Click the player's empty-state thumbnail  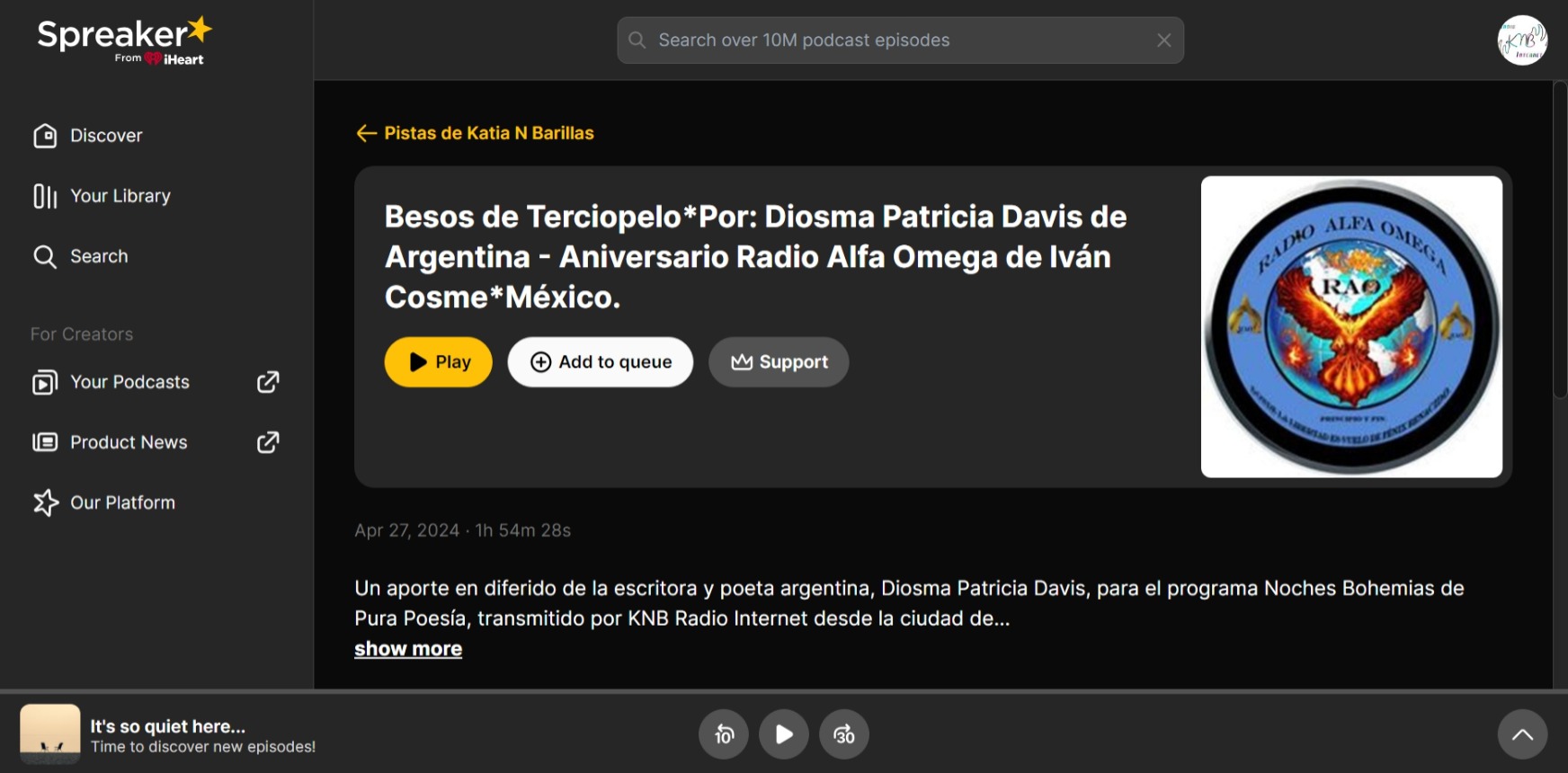50,734
